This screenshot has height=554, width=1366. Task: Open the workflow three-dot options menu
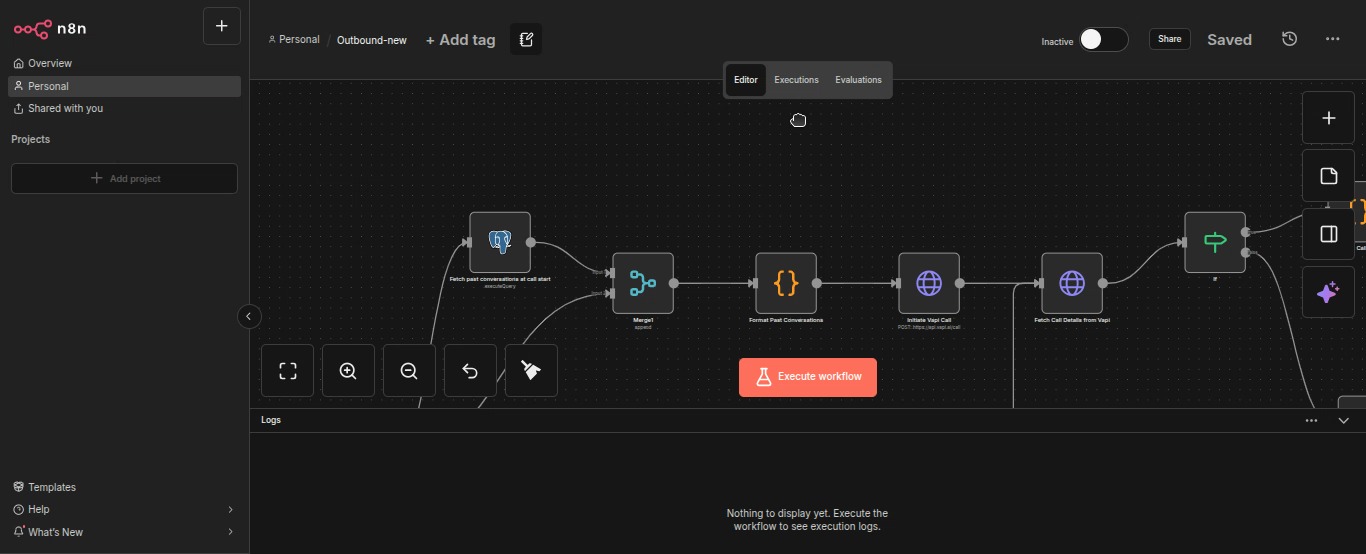(x=1332, y=39)
